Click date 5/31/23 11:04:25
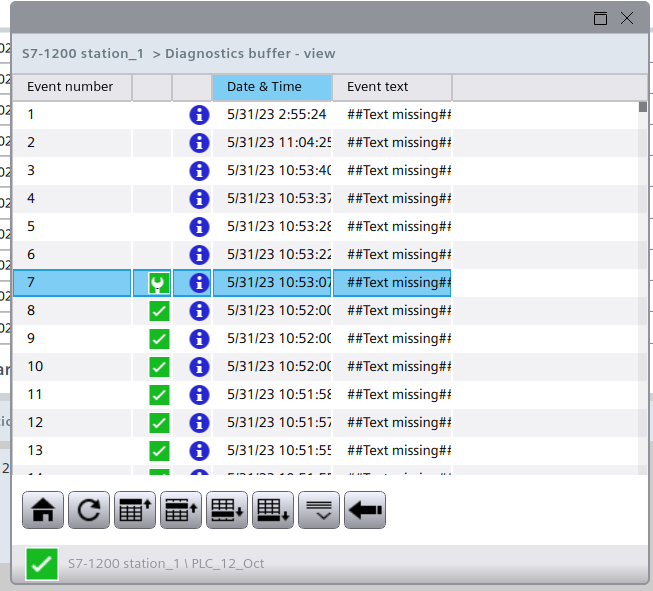This screenshot has height=591, width=653. [x=279, y=142]
